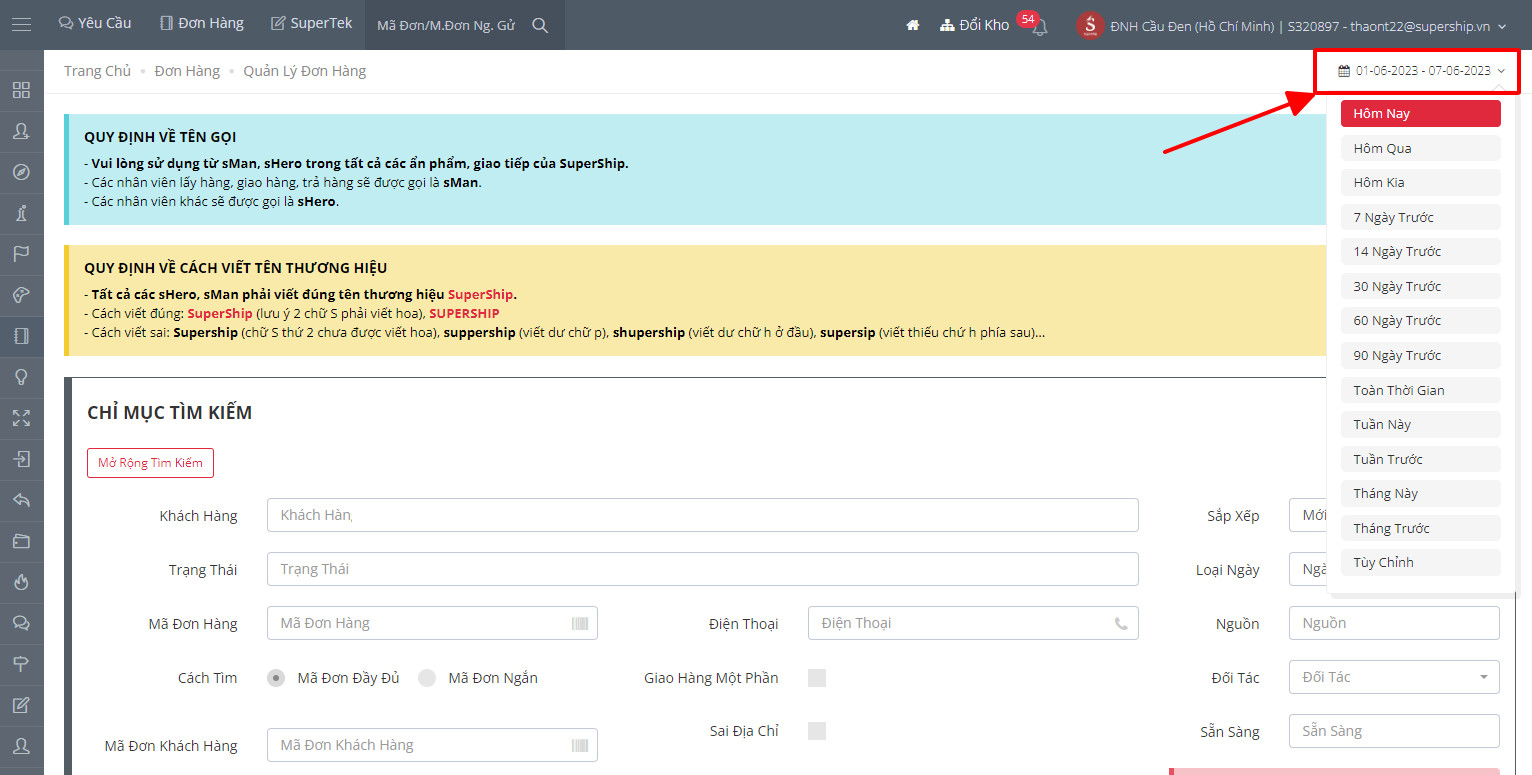
Task: Choose Tuần Này in the date list
Action: coord(1420,424)
